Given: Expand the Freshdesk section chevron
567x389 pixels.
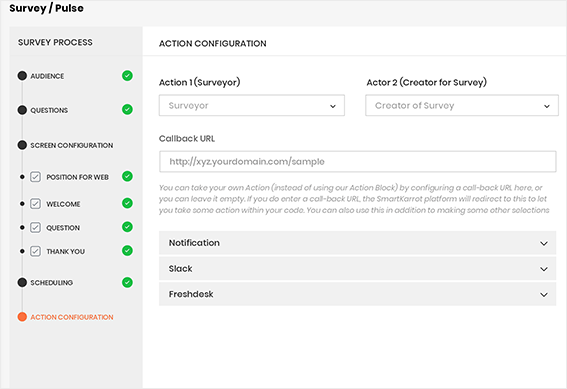Looking at the screenshot, I should (x=543, y=295).
